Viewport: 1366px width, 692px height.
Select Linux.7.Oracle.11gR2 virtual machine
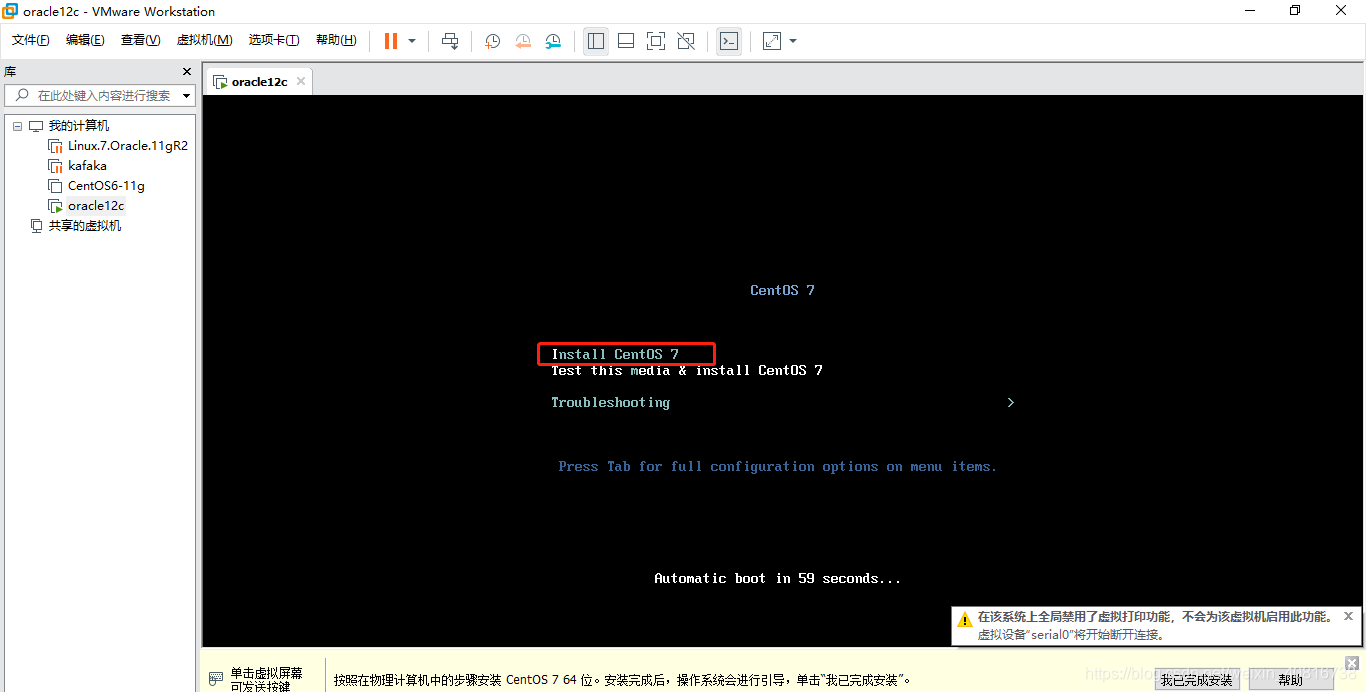[x=128, y=146]
